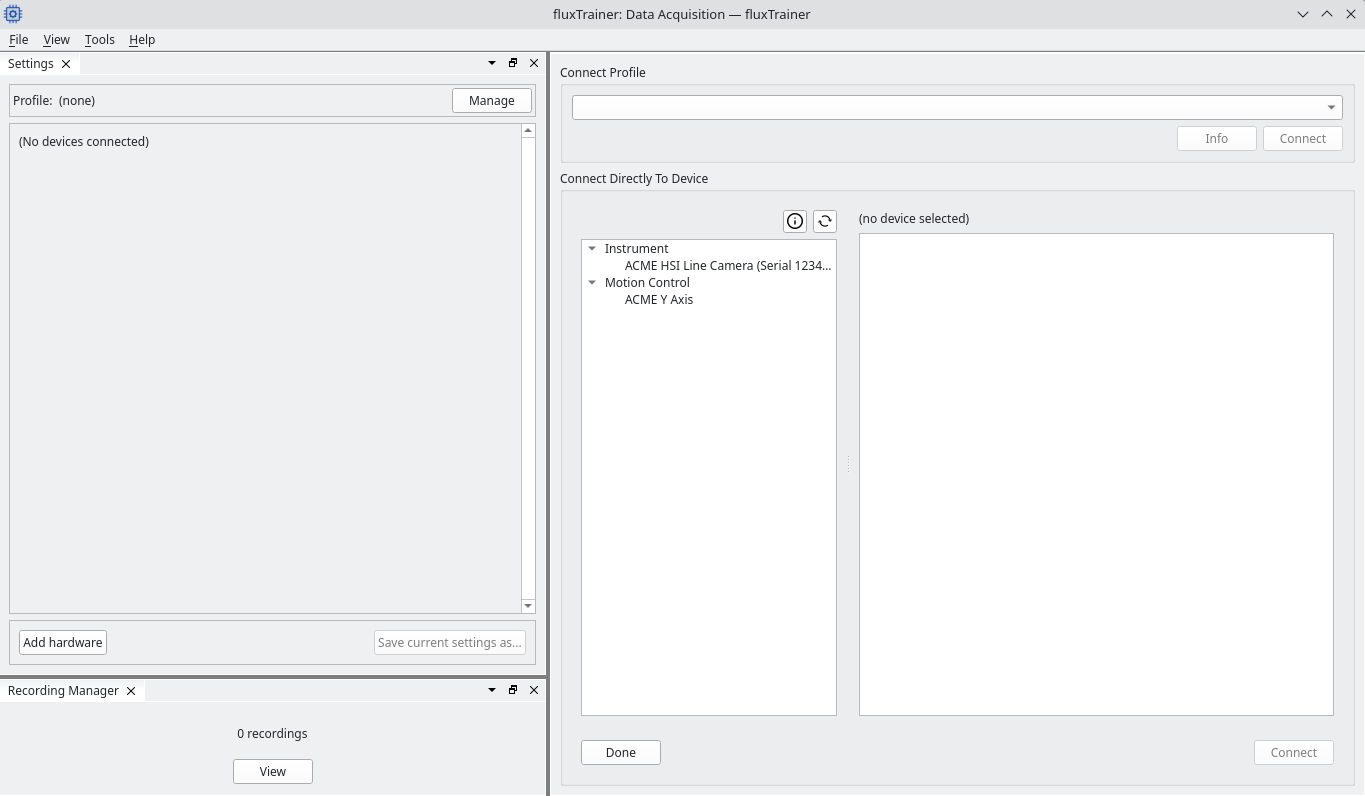Click the fluxTrainer app icon in the title bar

click(13, 14)
